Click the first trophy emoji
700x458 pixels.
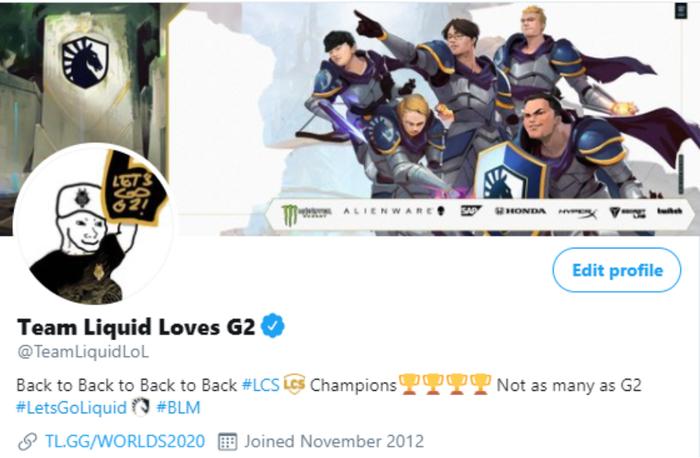coord(409,384)
